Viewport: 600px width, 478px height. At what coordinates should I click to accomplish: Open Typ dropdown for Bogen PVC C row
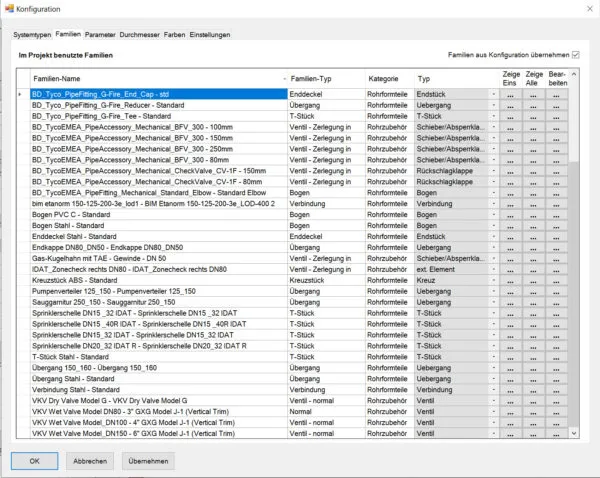click(494, 215)
